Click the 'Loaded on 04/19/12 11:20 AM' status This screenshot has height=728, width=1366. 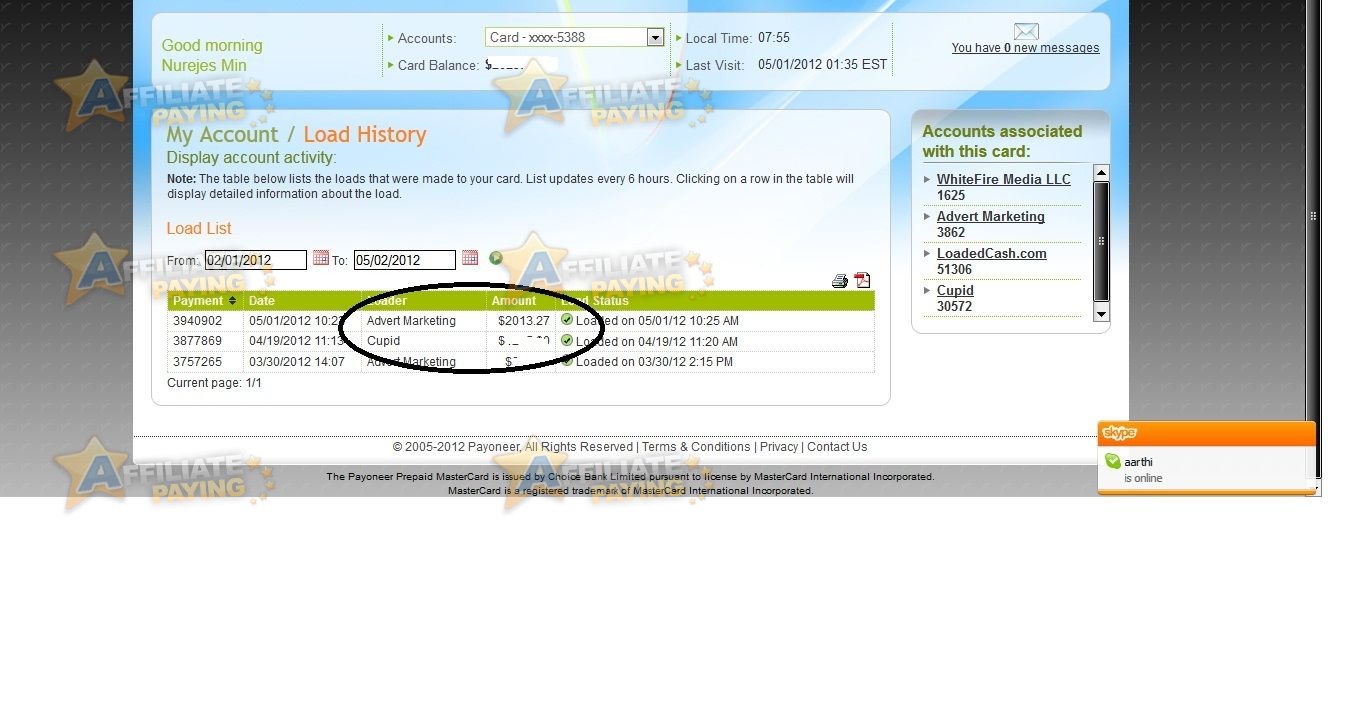657,341
